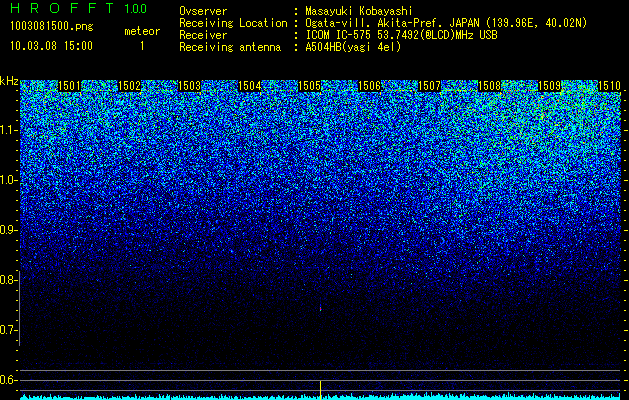The height and width of the screenshot is (400, 629).
Task: Click the yellow meteor detection marker line
Action: pyautogui.click(x=321, y=390)
